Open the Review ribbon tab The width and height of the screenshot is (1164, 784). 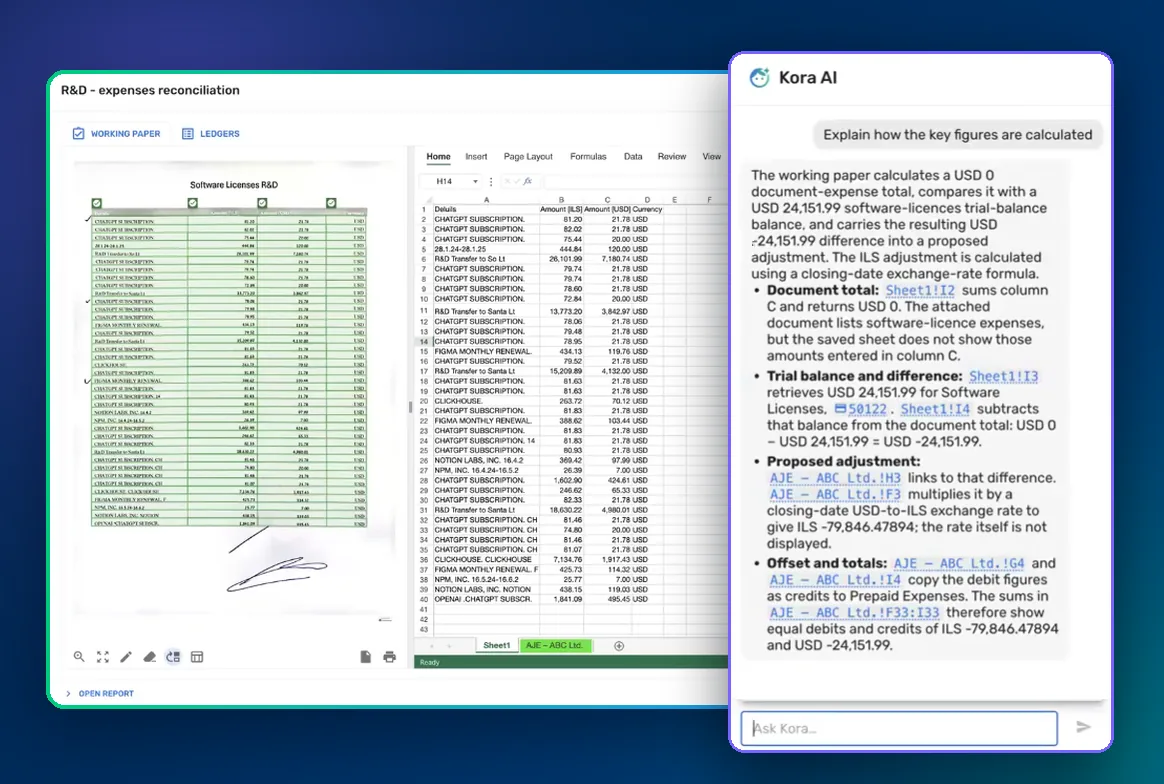[x=672, y=157]
